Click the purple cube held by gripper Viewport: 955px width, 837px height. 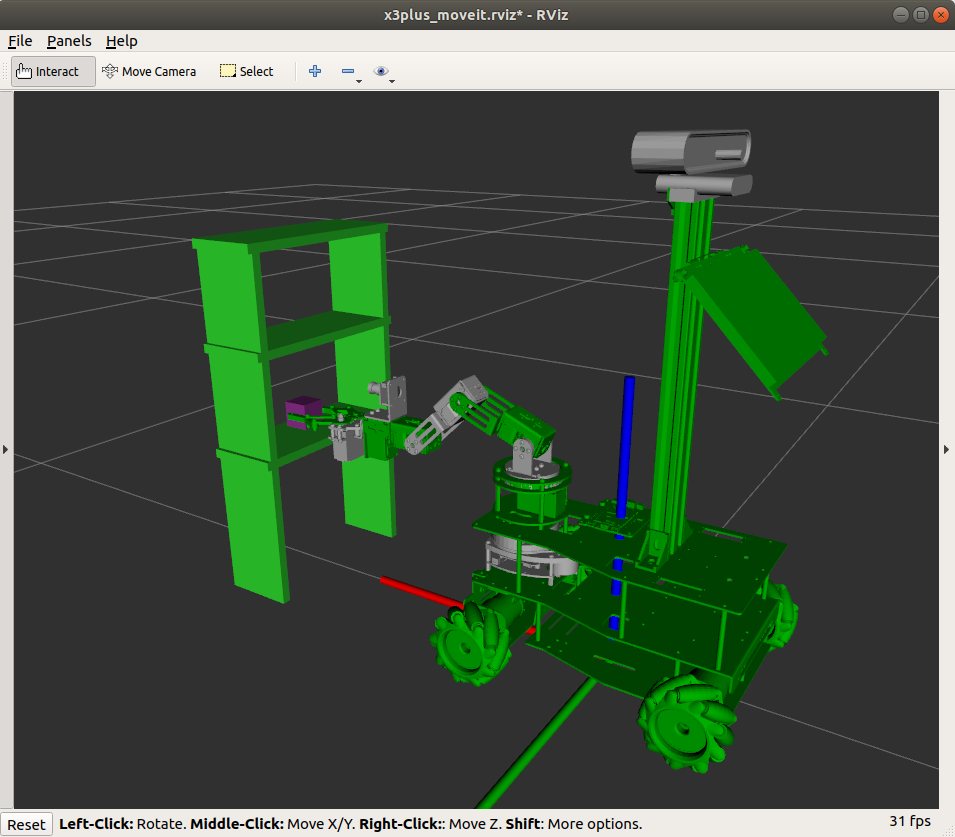coord(303,412)
